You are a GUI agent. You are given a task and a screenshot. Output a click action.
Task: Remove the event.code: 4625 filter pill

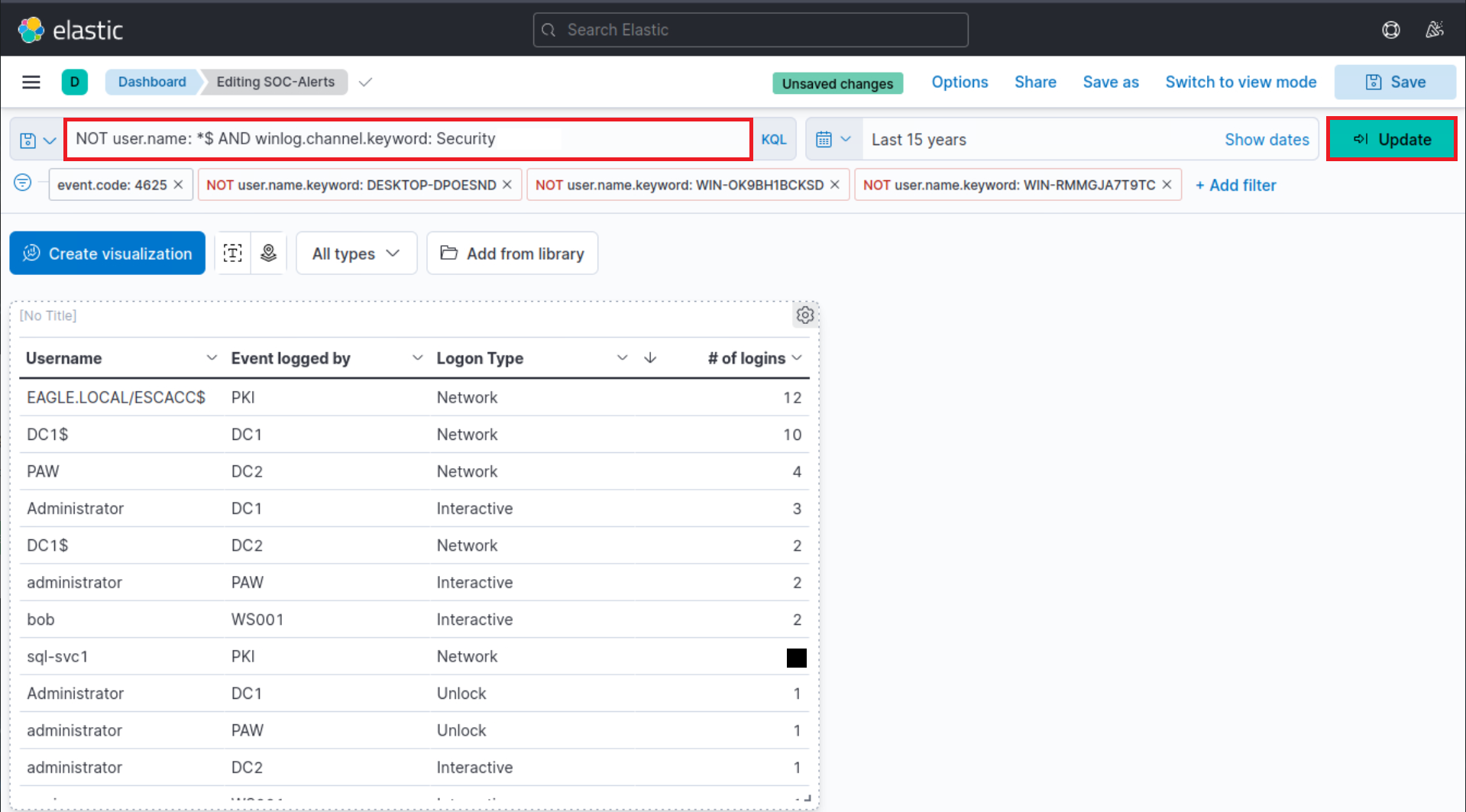[177, 183]
